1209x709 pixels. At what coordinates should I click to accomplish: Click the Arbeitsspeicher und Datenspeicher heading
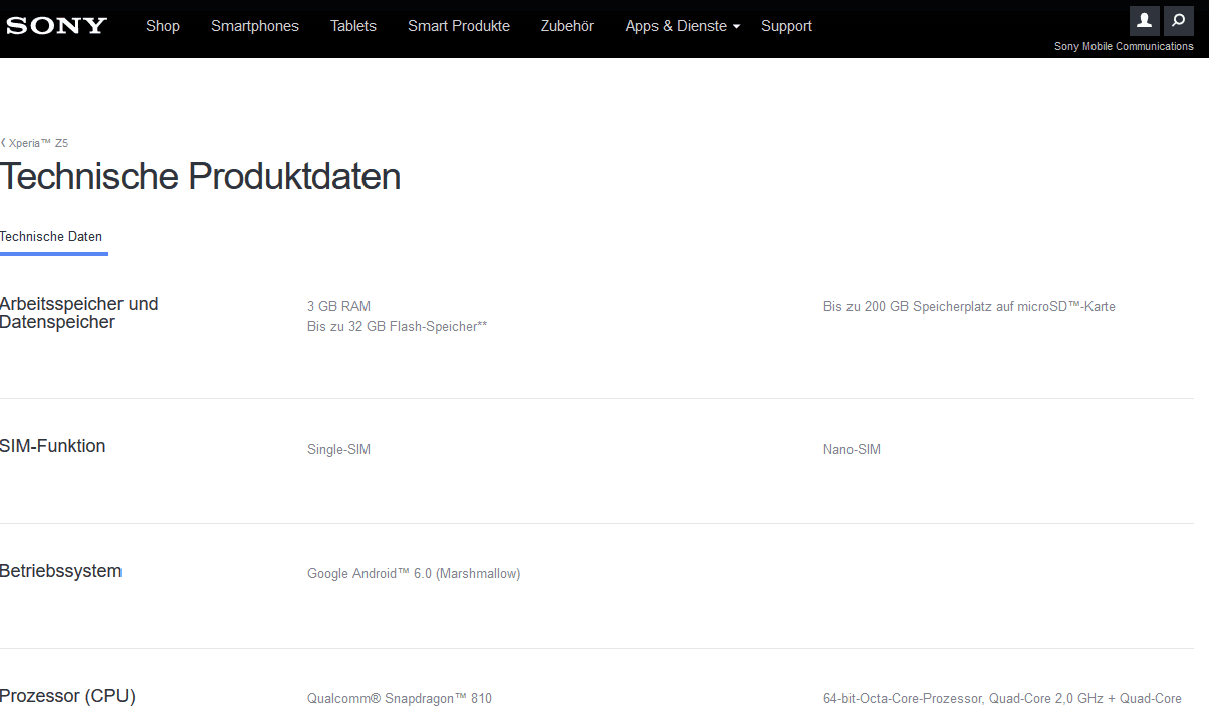pos(79,313)
